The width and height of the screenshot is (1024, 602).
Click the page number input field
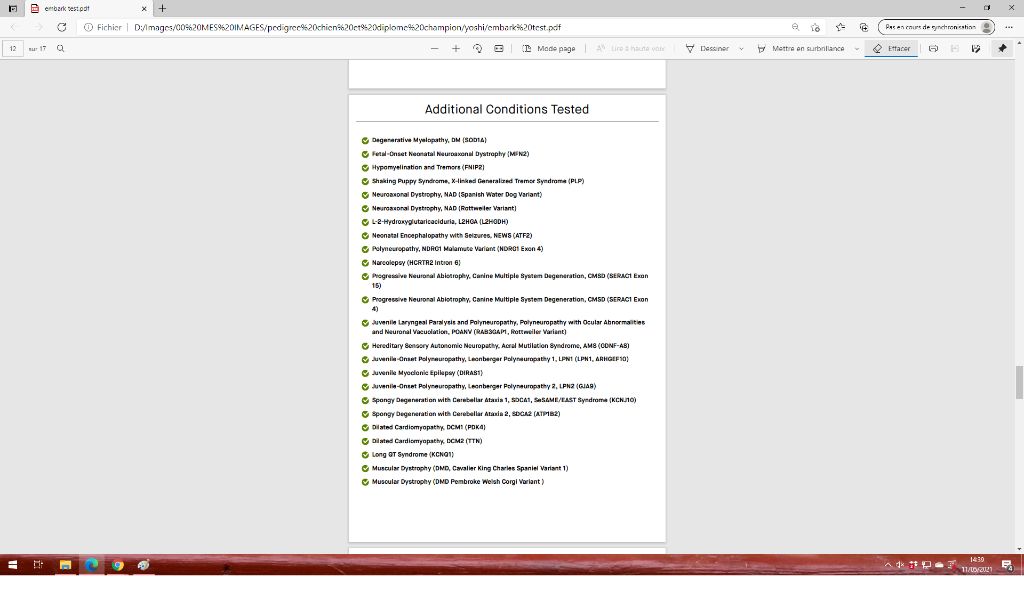pos(13,48)
